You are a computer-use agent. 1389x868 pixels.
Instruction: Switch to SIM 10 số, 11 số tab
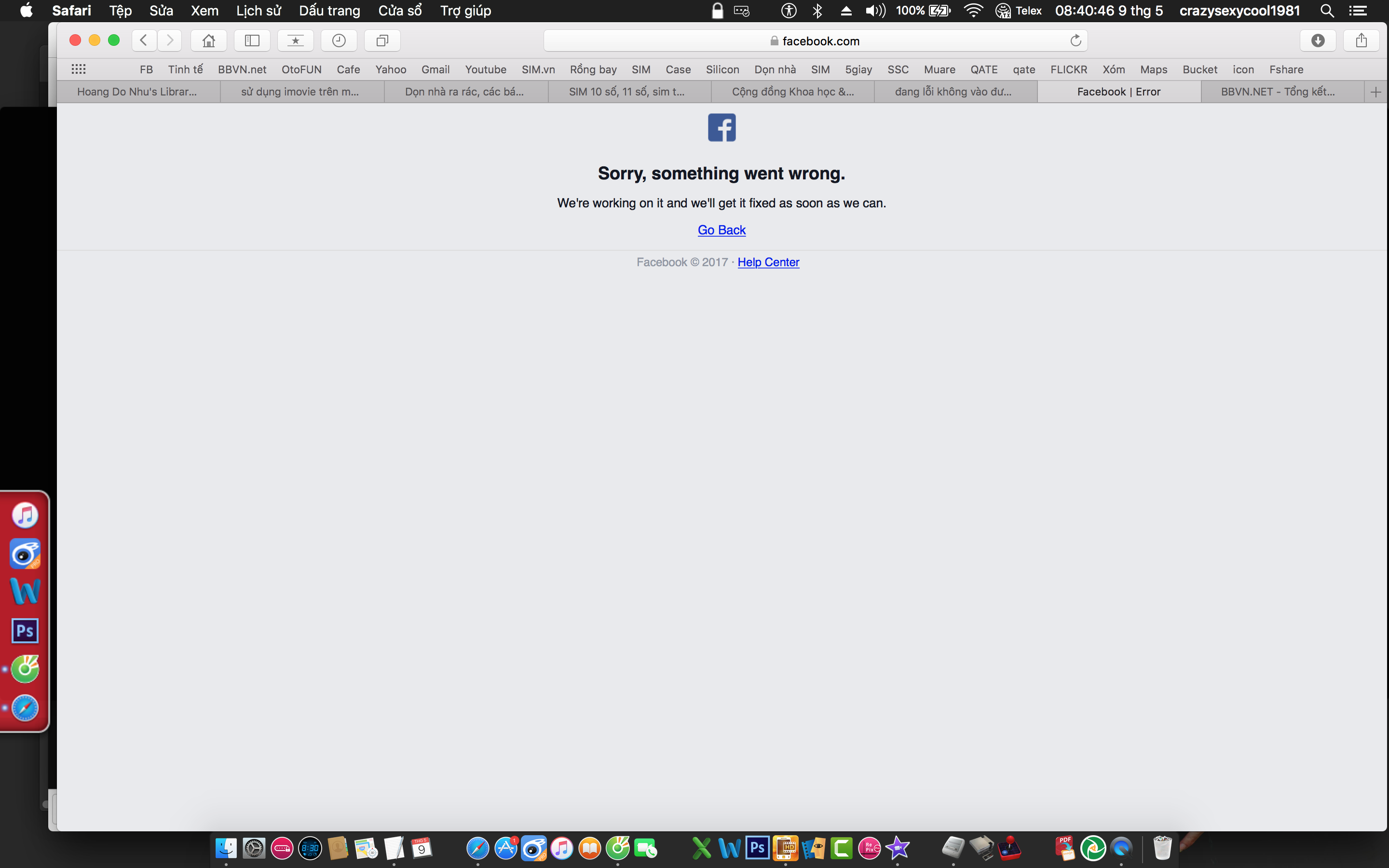click(x=629, y=92)
